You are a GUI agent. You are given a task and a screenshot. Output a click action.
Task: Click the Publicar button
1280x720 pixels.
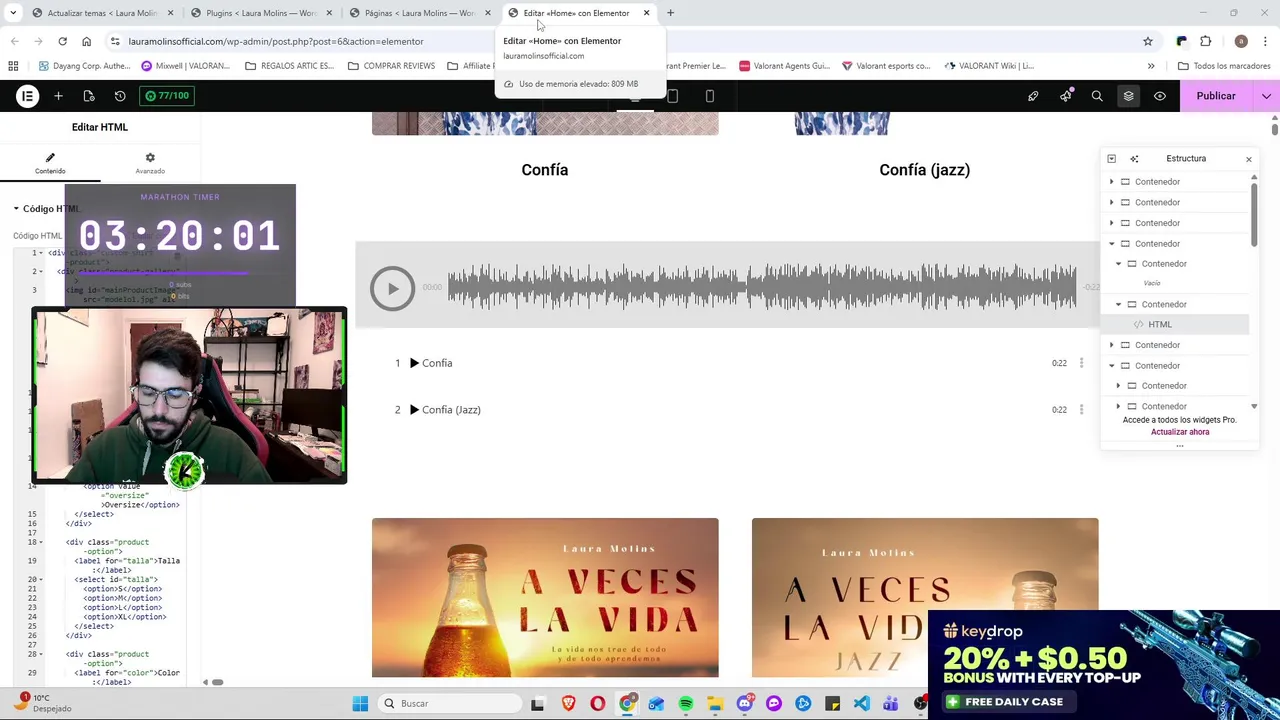(x=1216, y=96)
